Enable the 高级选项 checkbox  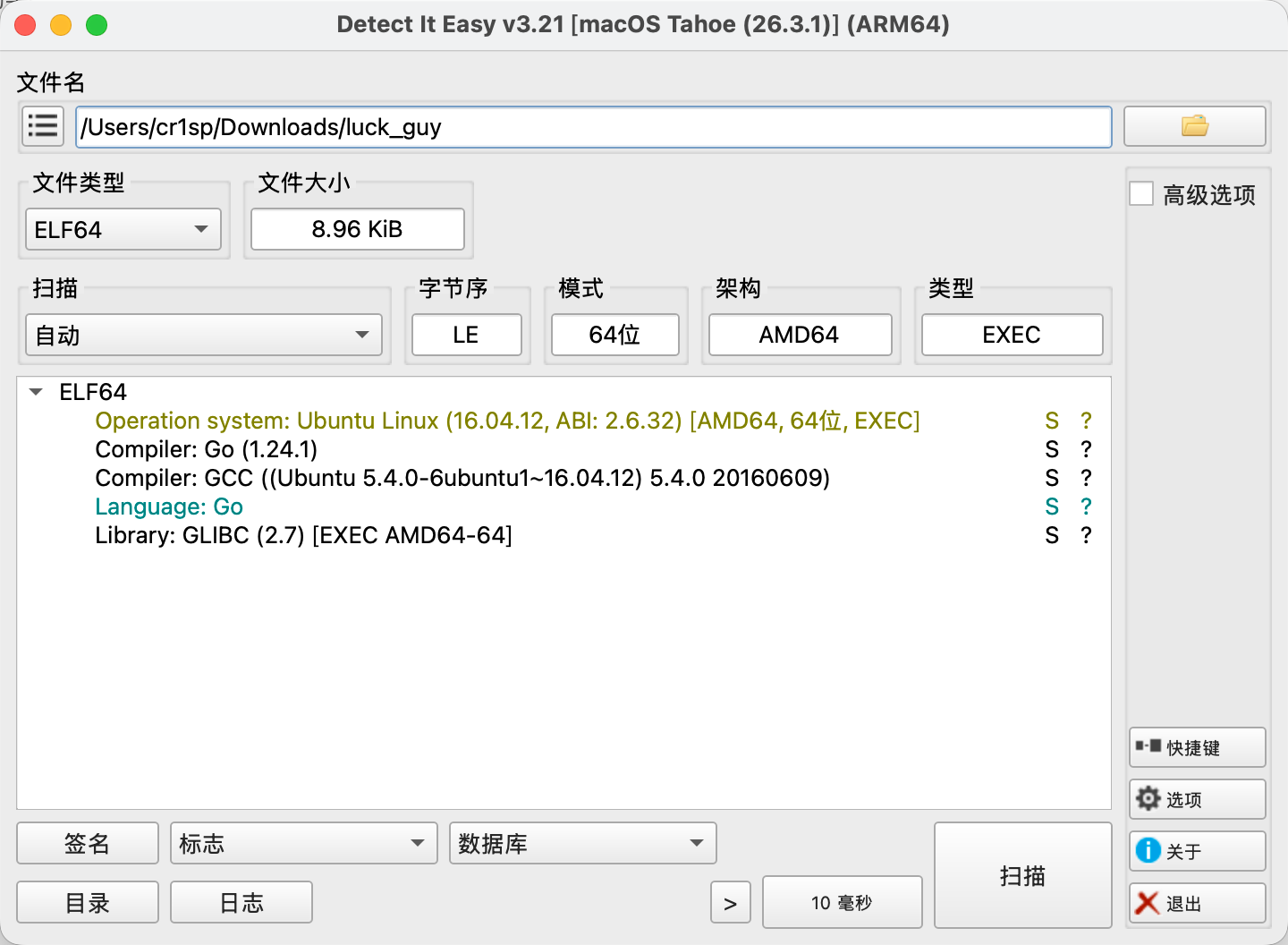pos(1141,193)
